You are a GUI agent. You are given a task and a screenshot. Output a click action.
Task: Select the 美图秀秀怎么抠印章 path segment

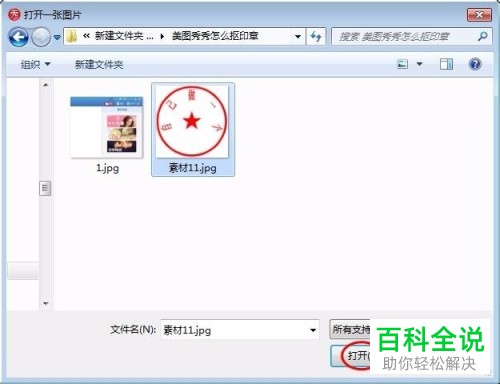coord(215,36)
